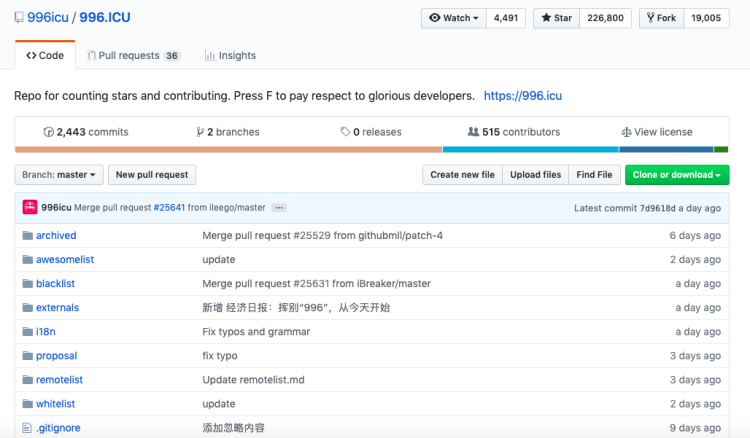Fork the repository
Viewport: 750px width, 438px height.
click(662, 18)
